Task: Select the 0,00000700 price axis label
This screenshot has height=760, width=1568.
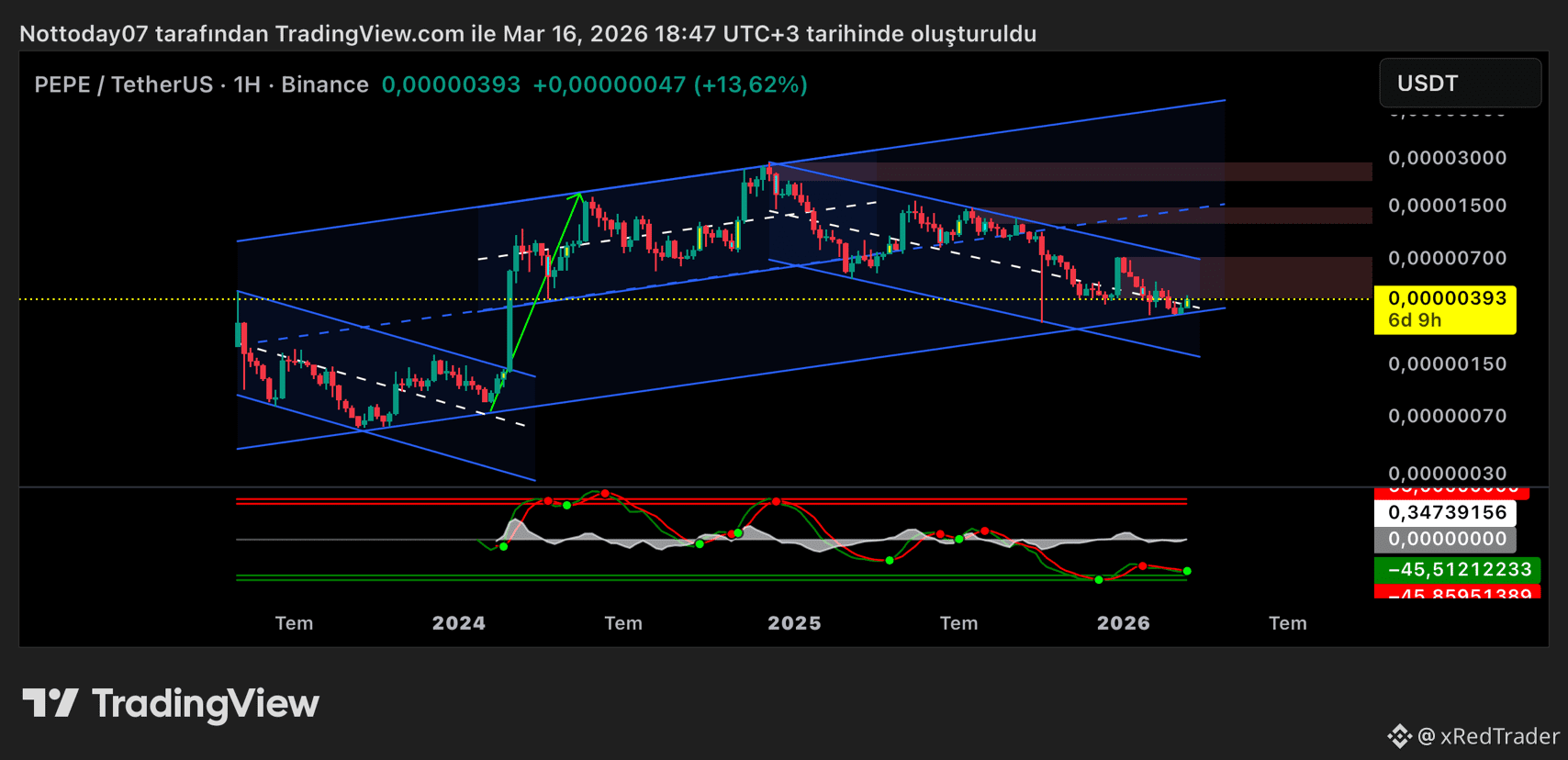Action: tap(1447, 258)
